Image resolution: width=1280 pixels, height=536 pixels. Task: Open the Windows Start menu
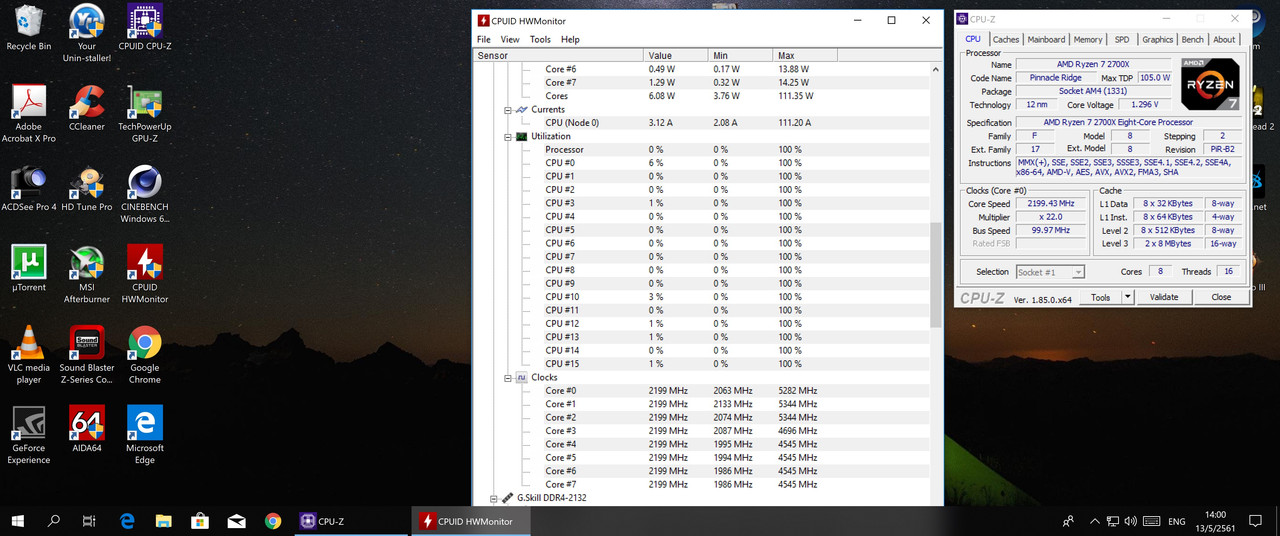(x=19, y=521)
